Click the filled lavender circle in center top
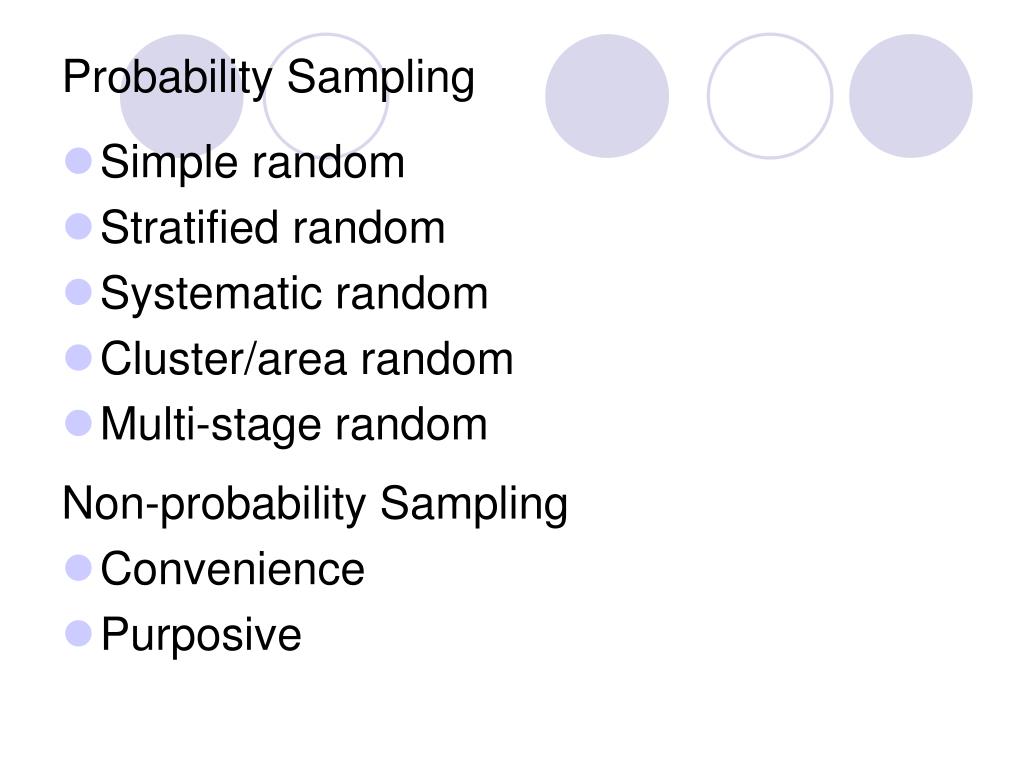Screen dimensions: 1024x768 (607, 96)
